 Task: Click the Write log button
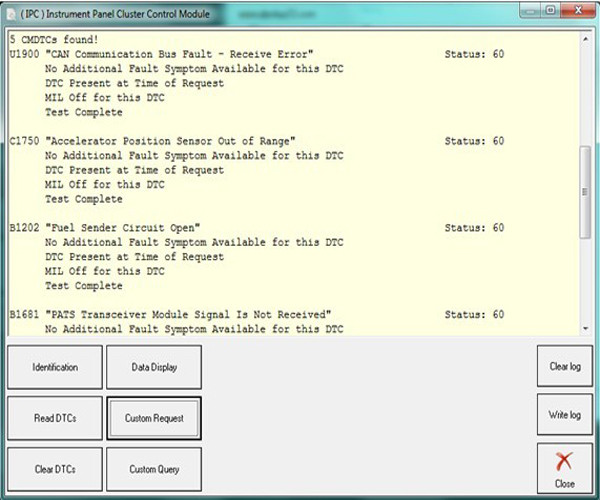(x=565, y=414)
